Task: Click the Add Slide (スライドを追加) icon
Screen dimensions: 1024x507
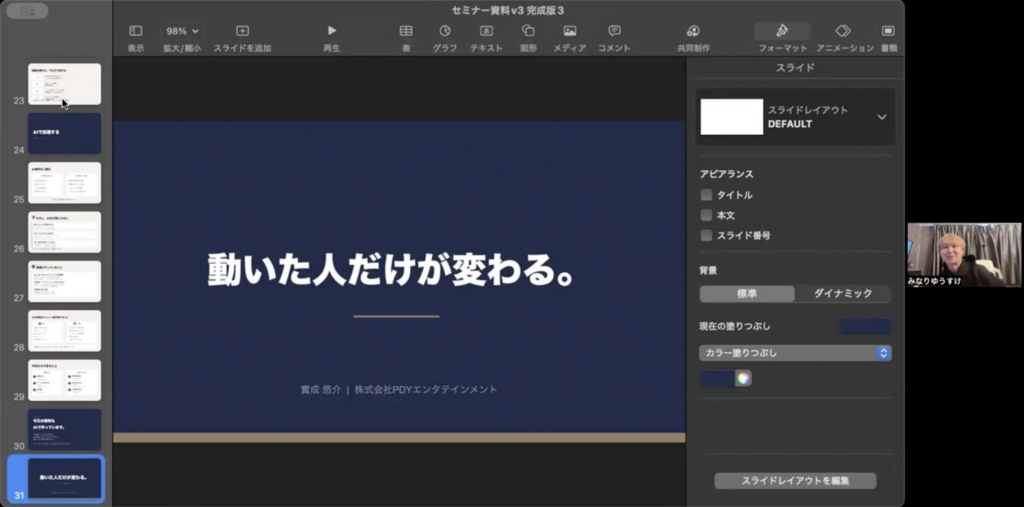Action: 242,31
